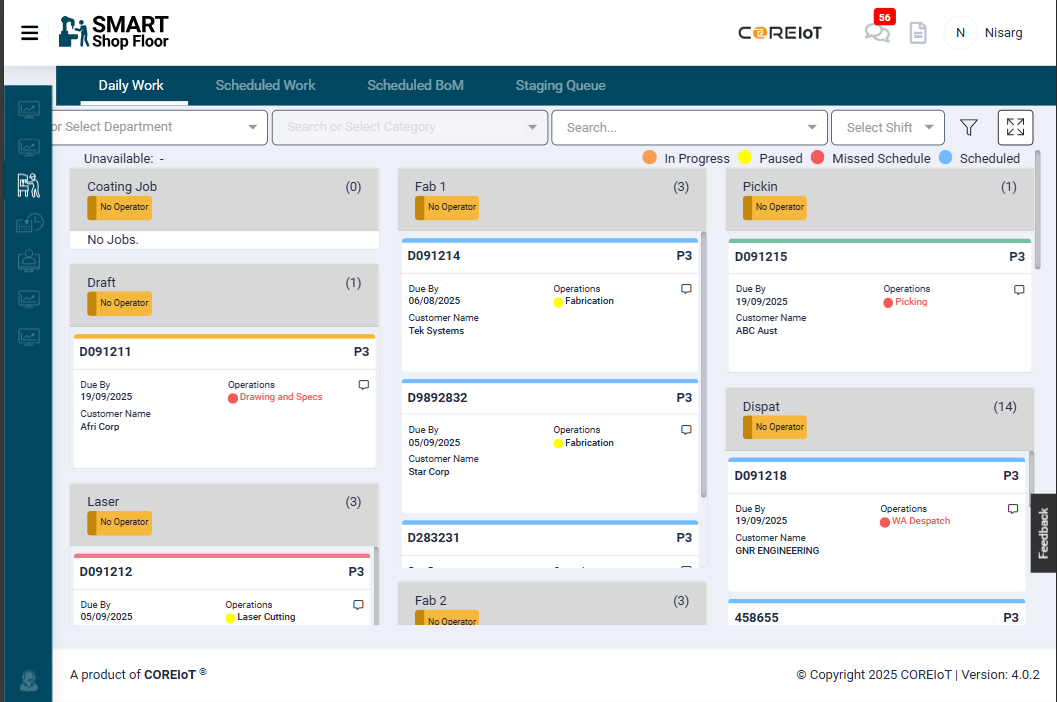This screenshot has height=702, width=1057.
Task: Open comment icon on job D091211
Action: click(x=364, y=385)
